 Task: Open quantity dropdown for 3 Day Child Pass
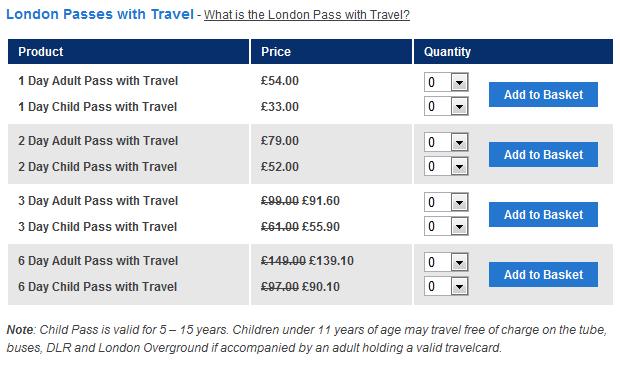[446, 226]
